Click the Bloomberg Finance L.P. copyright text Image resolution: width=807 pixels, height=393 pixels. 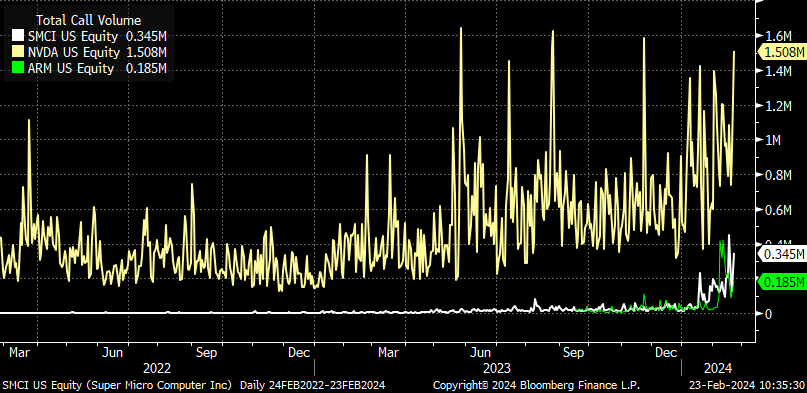pyautogui.click(x=537, y=385)
